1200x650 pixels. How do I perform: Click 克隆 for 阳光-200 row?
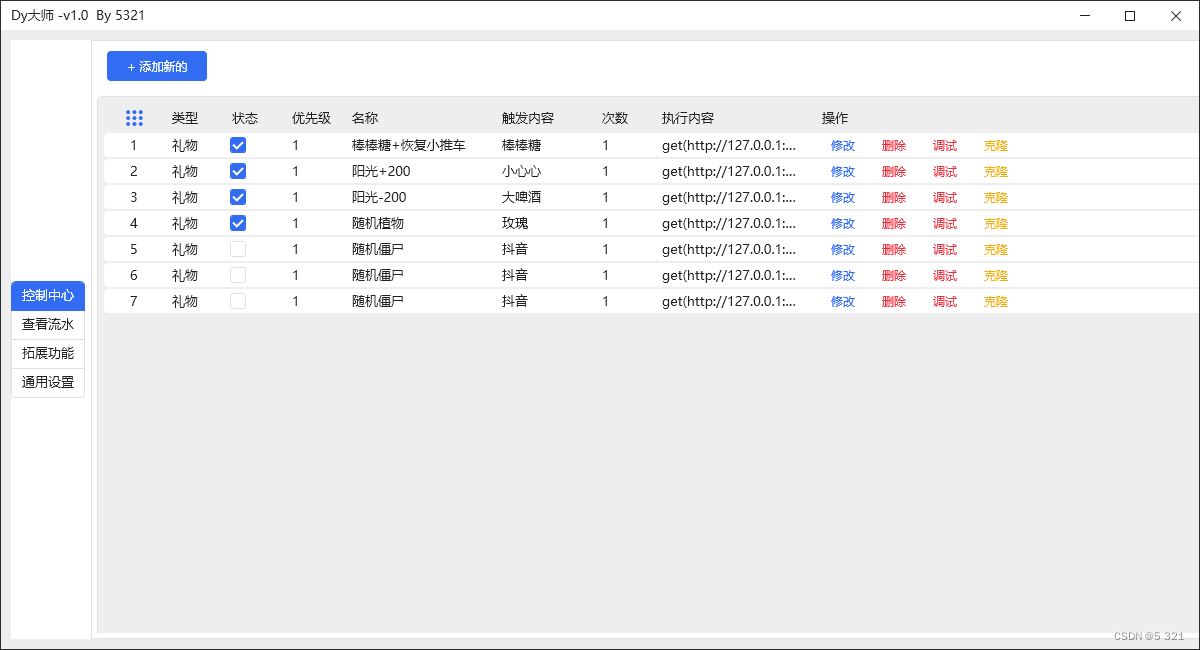996,198
